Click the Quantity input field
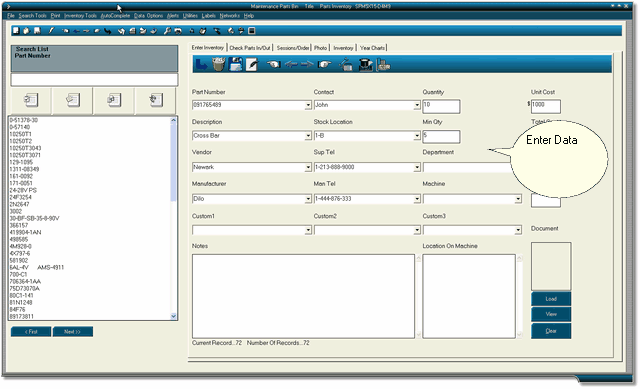This screenshot has height=389, width=640. click(x=441, y=106)
